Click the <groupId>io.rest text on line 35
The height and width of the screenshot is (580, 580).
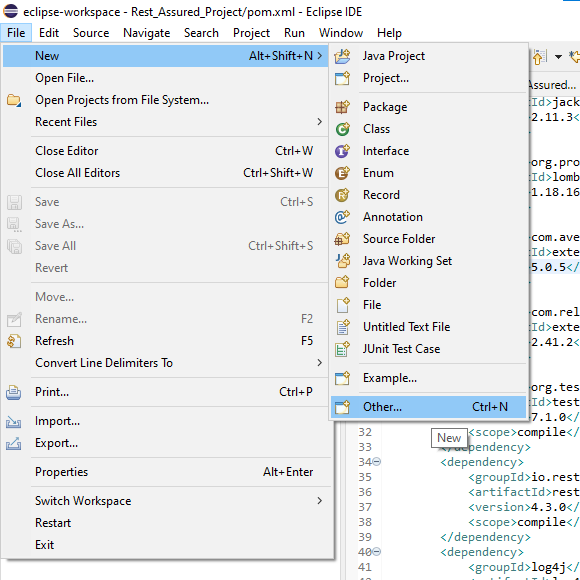[523, 477]
